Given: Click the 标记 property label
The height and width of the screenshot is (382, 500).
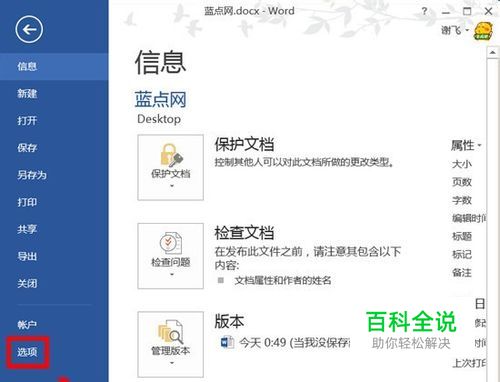Looking at the screenshot, I should click(462, 255).
